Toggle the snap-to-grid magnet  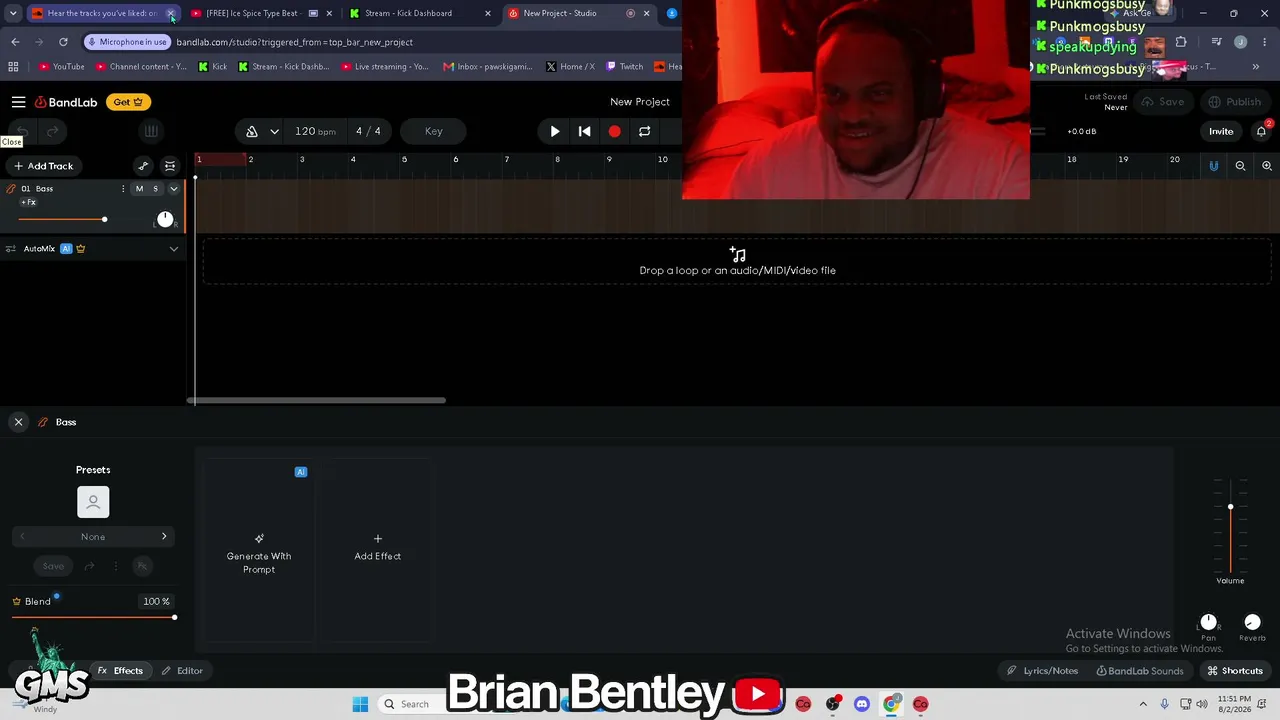[1214, 166]
